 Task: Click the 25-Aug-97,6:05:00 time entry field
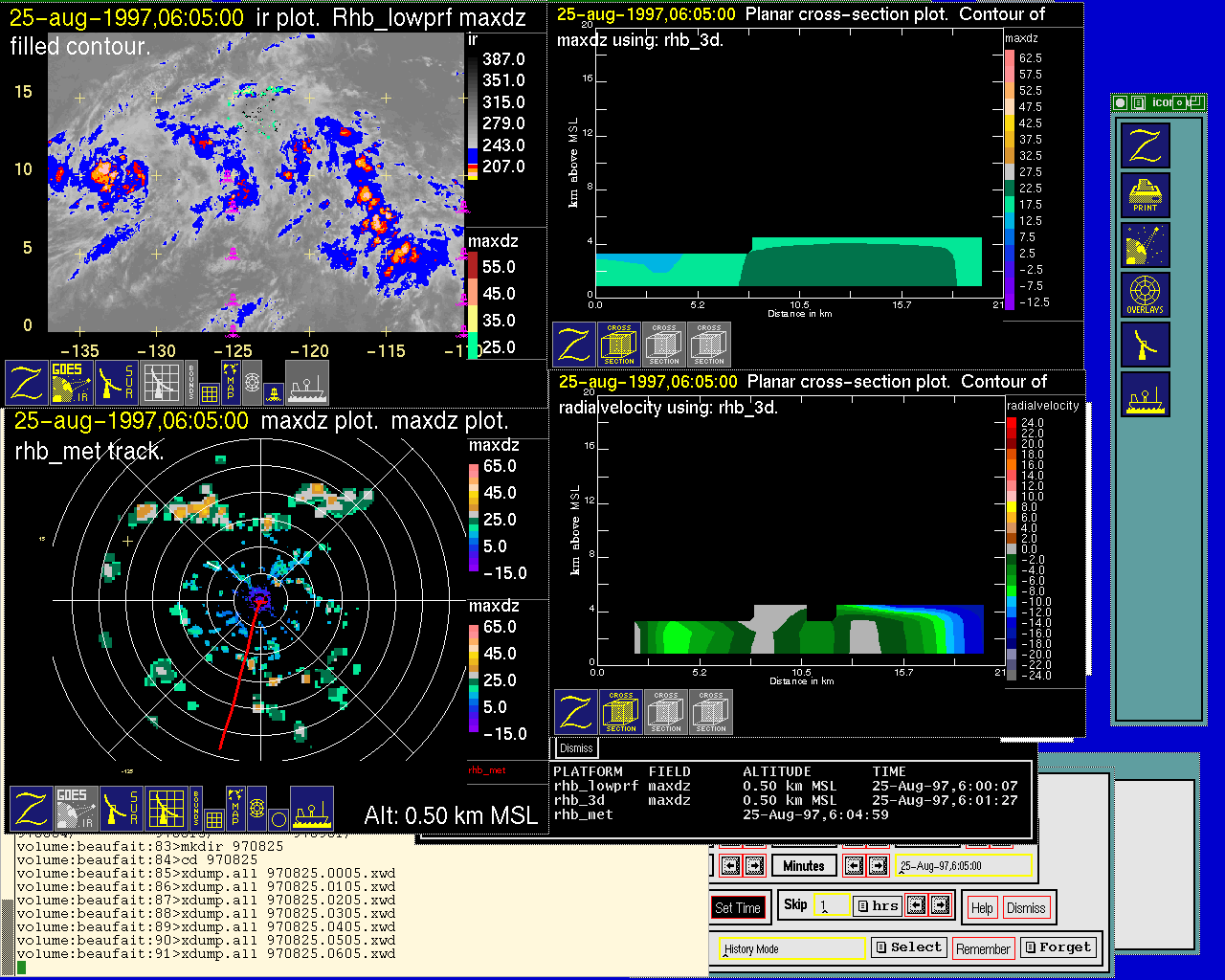[x=963, y=866]
